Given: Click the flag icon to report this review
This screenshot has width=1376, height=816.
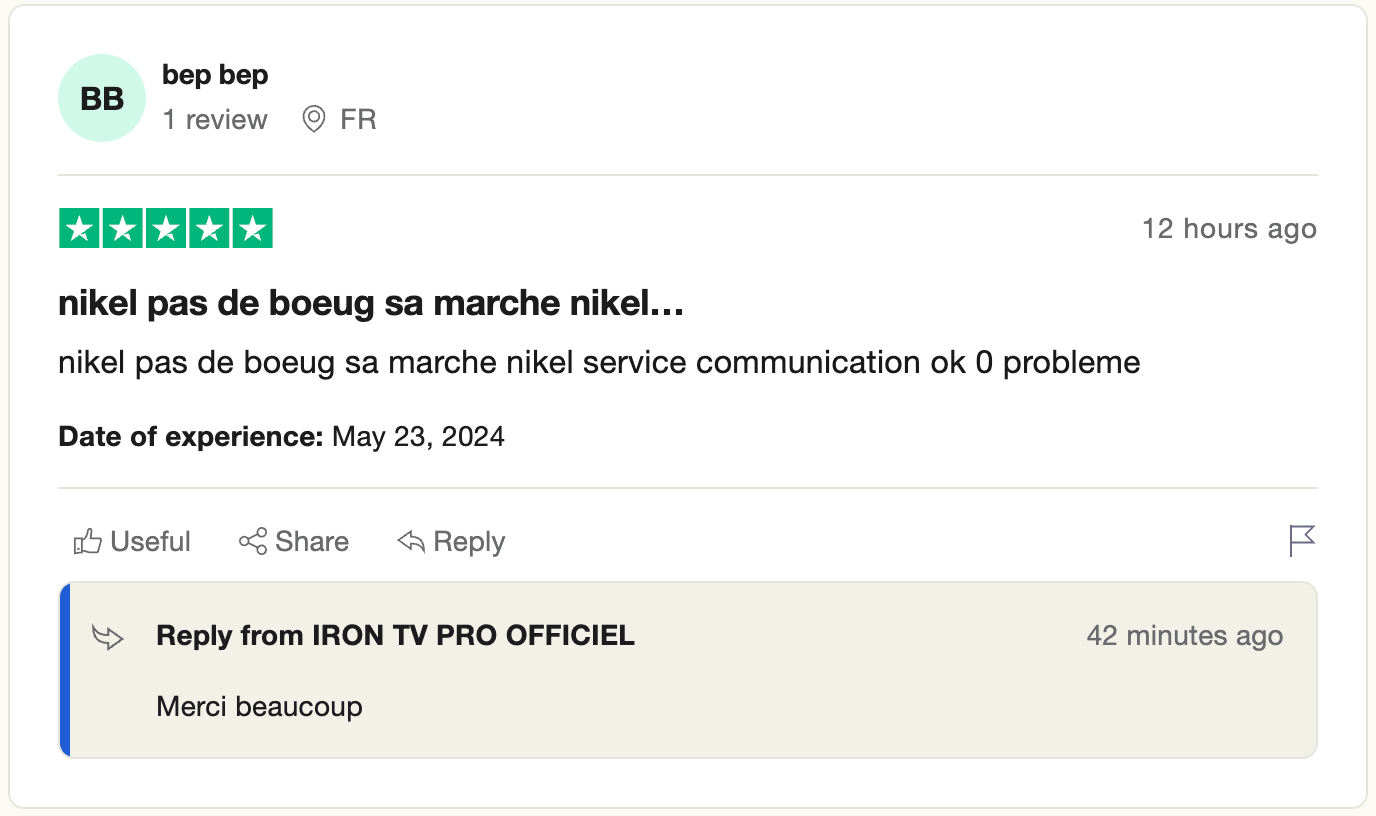Looking at the screenshot, I should pos(1301,541).
